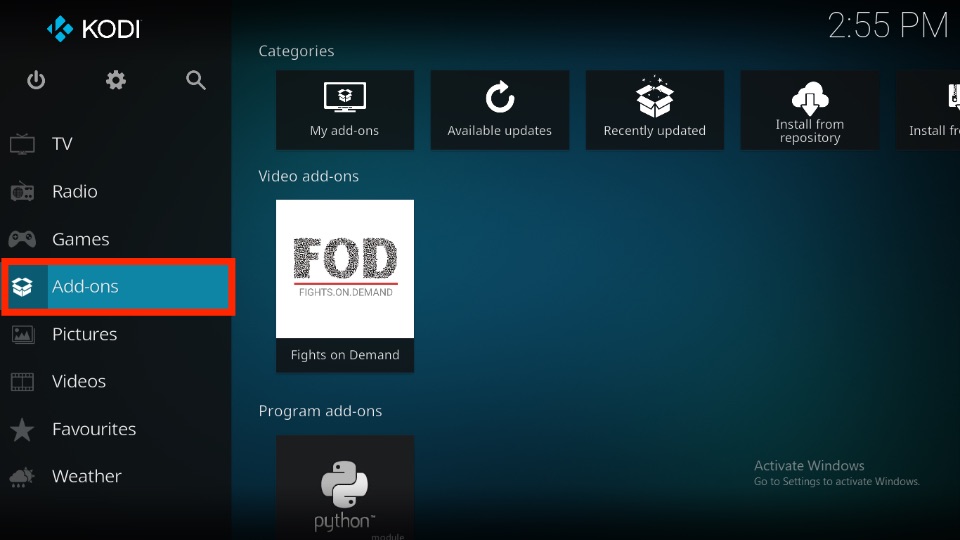
Task: Click the 'Program add-ons' heading text
Action: [x=320, y=411]
